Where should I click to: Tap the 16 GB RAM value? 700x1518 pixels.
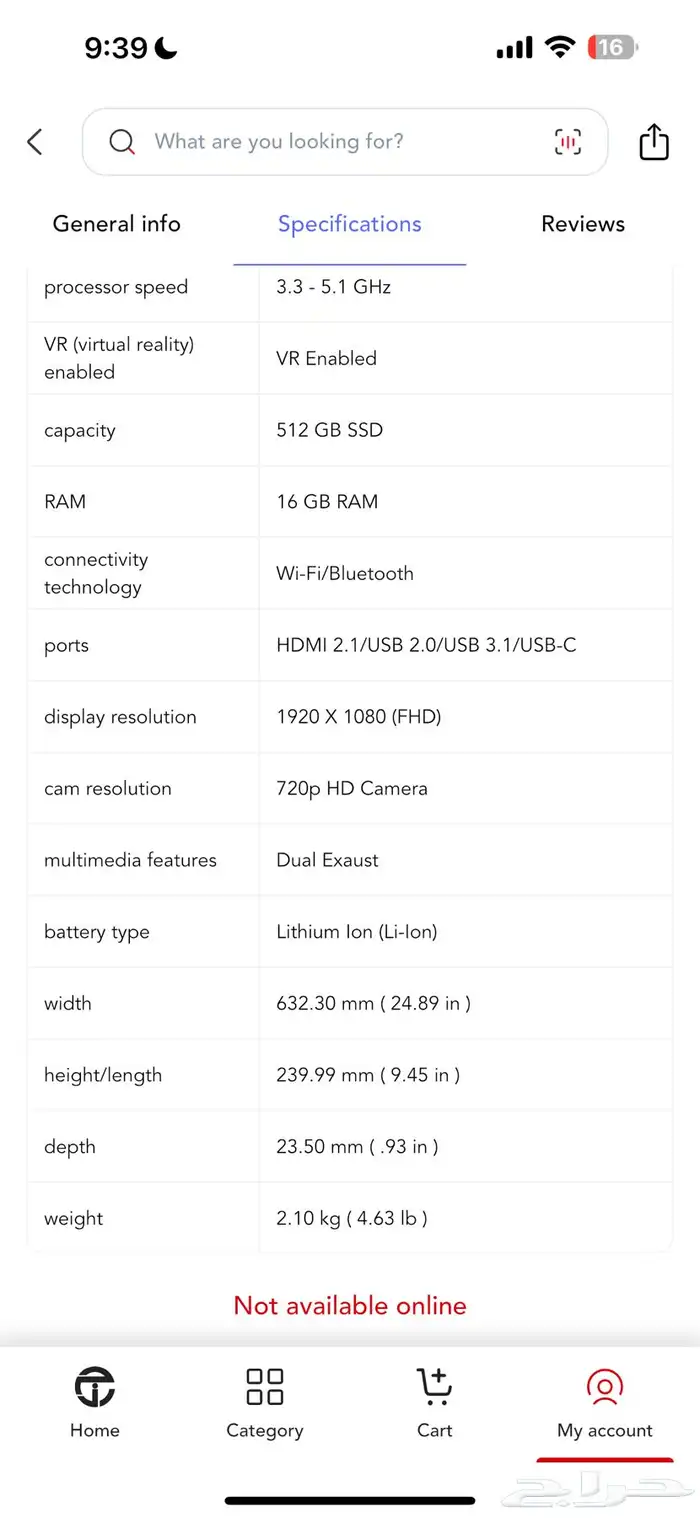(327, 502)
